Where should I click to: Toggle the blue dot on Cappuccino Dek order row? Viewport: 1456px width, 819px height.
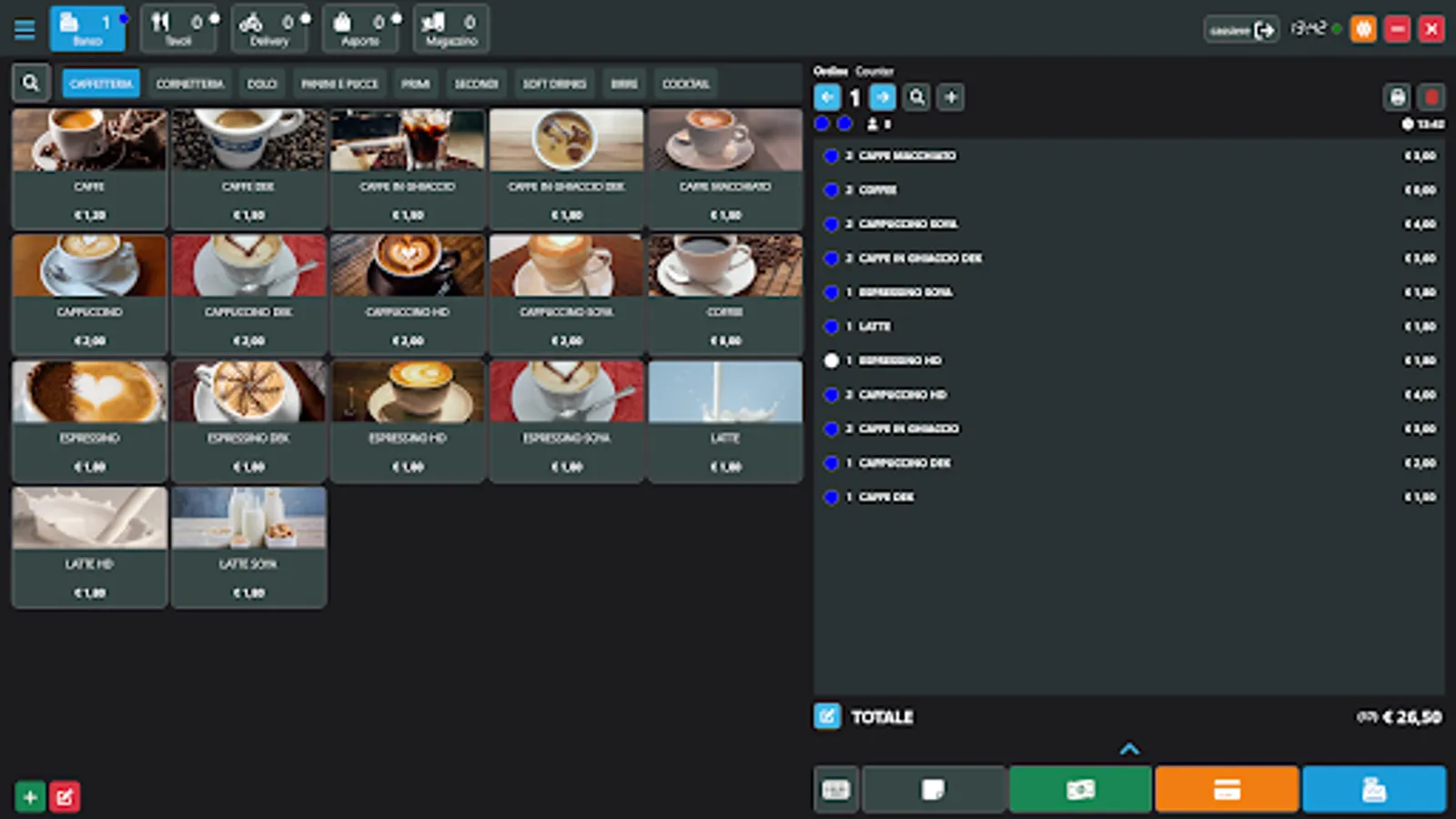tap(831, 462)
